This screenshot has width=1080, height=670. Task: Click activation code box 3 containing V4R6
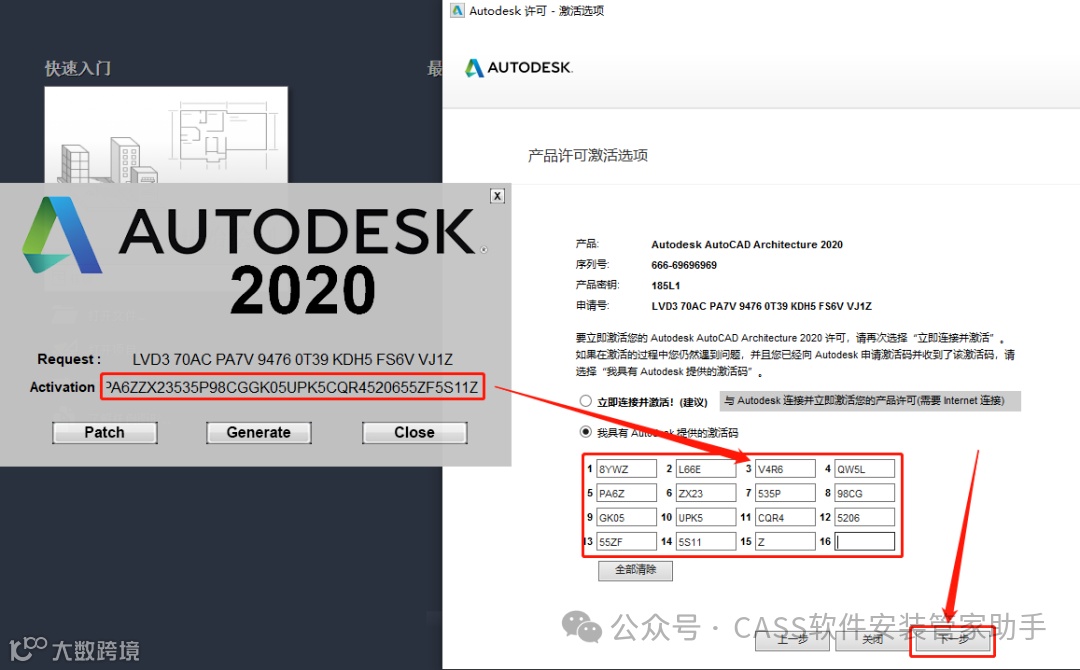(785, 469)
